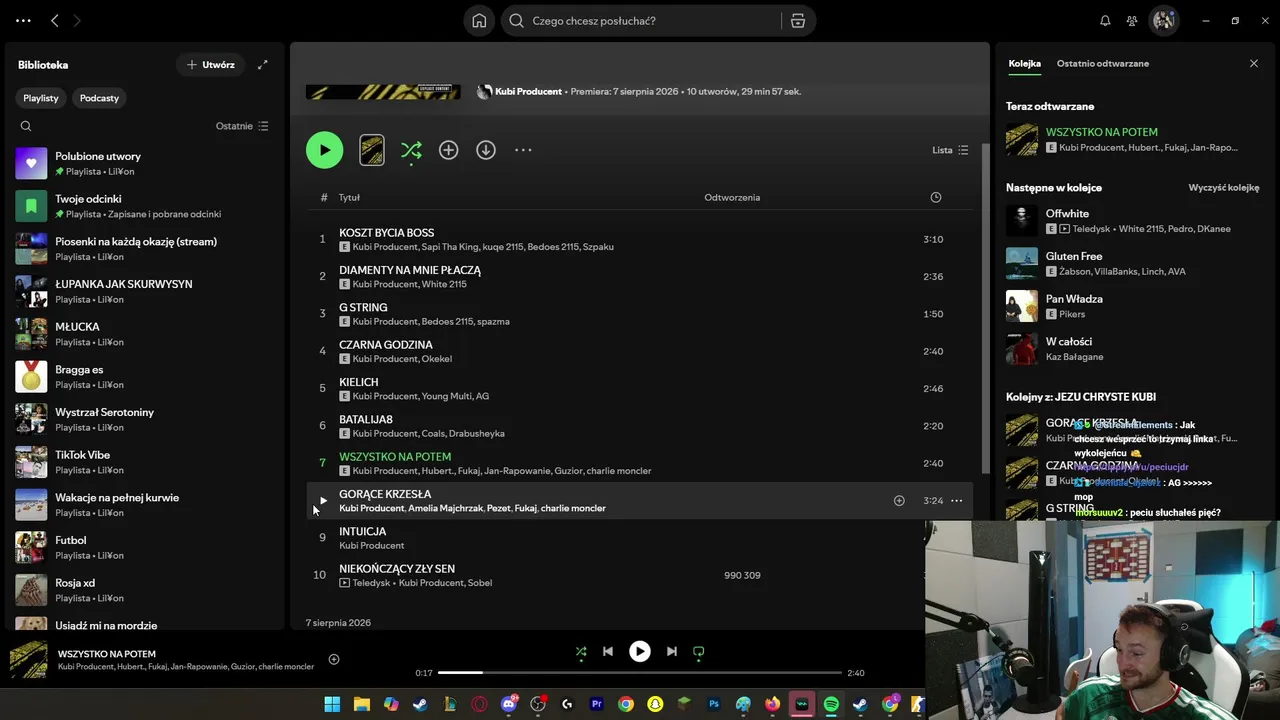This screenshot has width=1280, height=720.
Task: Navigate back with the left arrow
Action: coord(55,20)
